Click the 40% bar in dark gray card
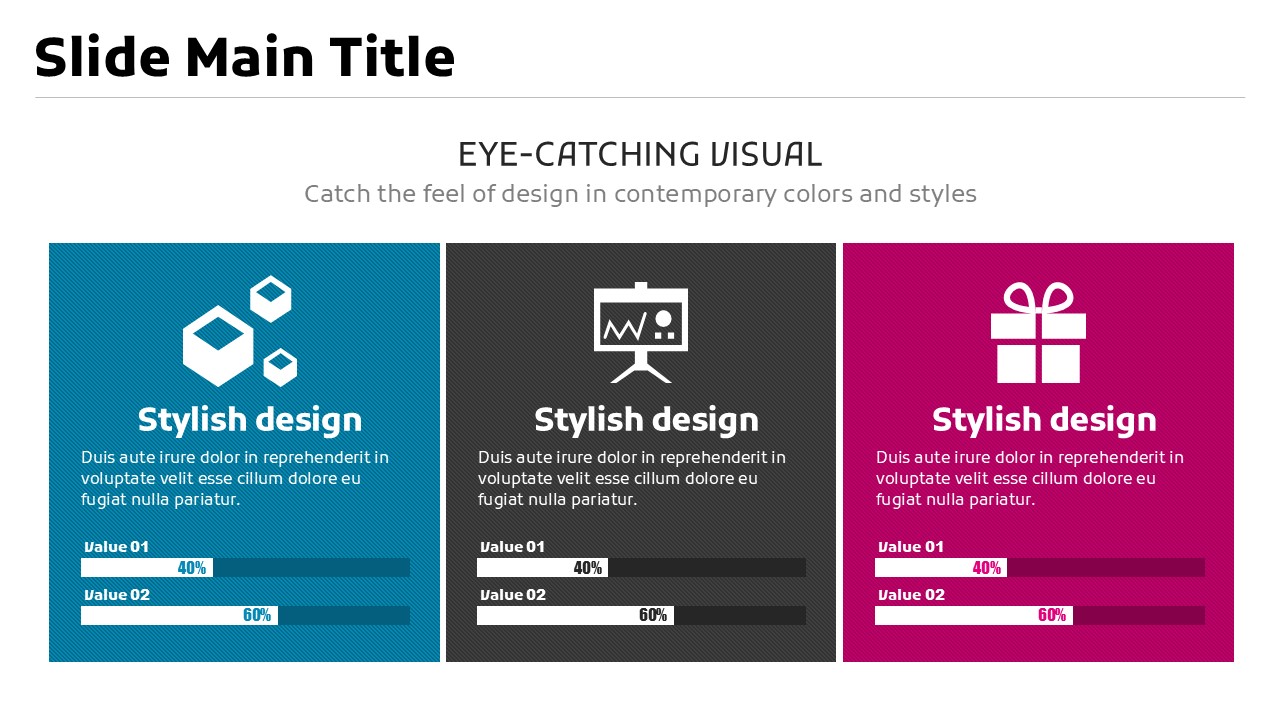The width and height of the screenshot is (1280, 720). point(641,567)
